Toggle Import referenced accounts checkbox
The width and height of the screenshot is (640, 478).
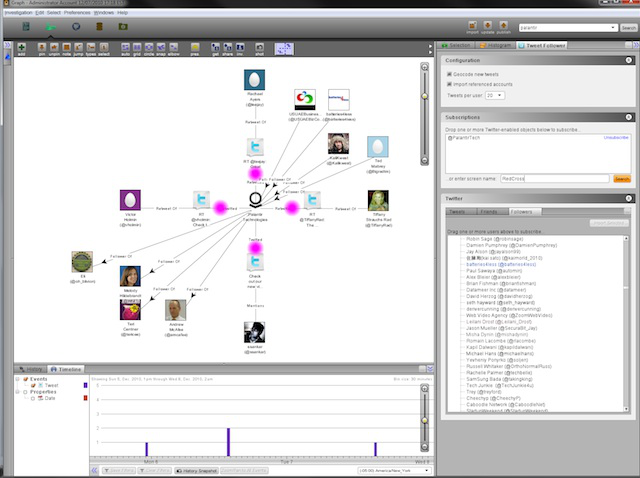point(449,84)
